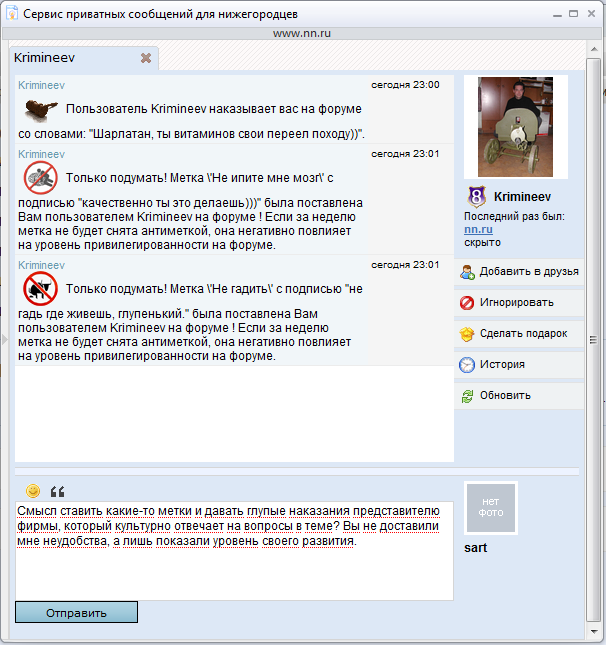Click the add friend person icon
606x645 pixels.
coord(467,271)
